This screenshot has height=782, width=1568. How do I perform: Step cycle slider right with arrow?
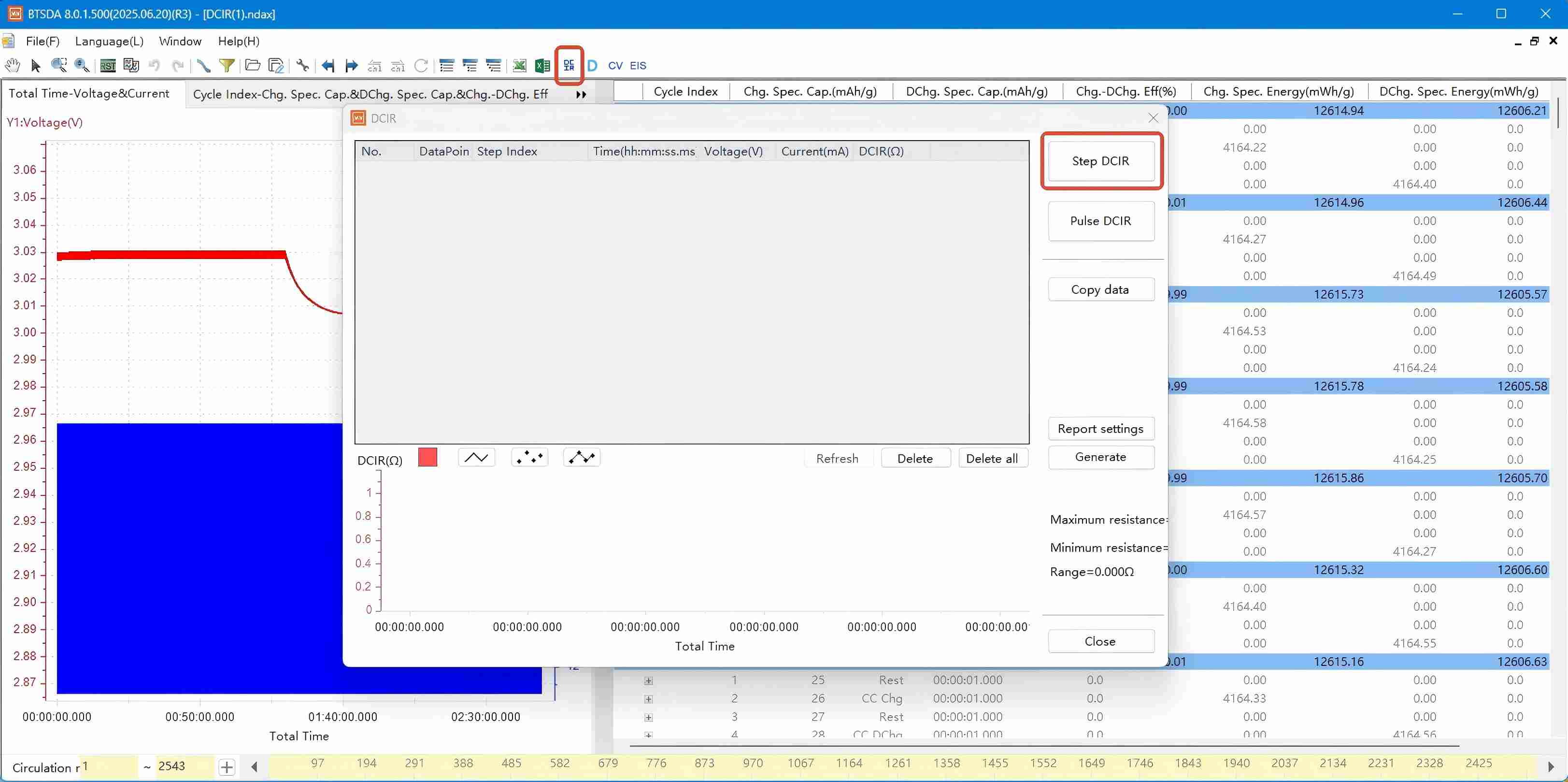click(1551, 767)
